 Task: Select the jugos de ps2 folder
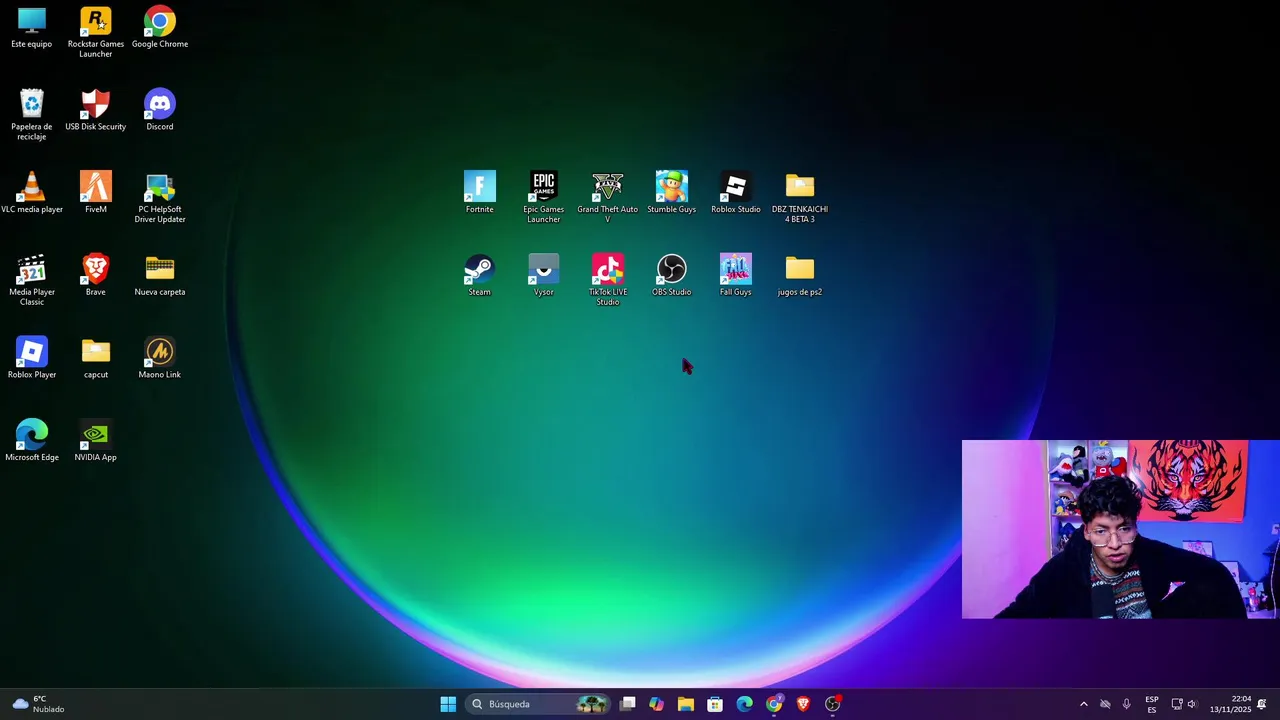(800, 276)
